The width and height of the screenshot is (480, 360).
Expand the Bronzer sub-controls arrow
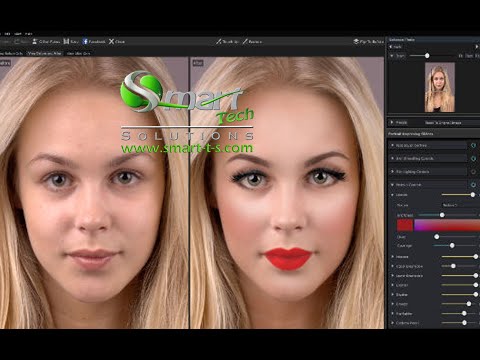pyautogui.click(x=392, y=304)
